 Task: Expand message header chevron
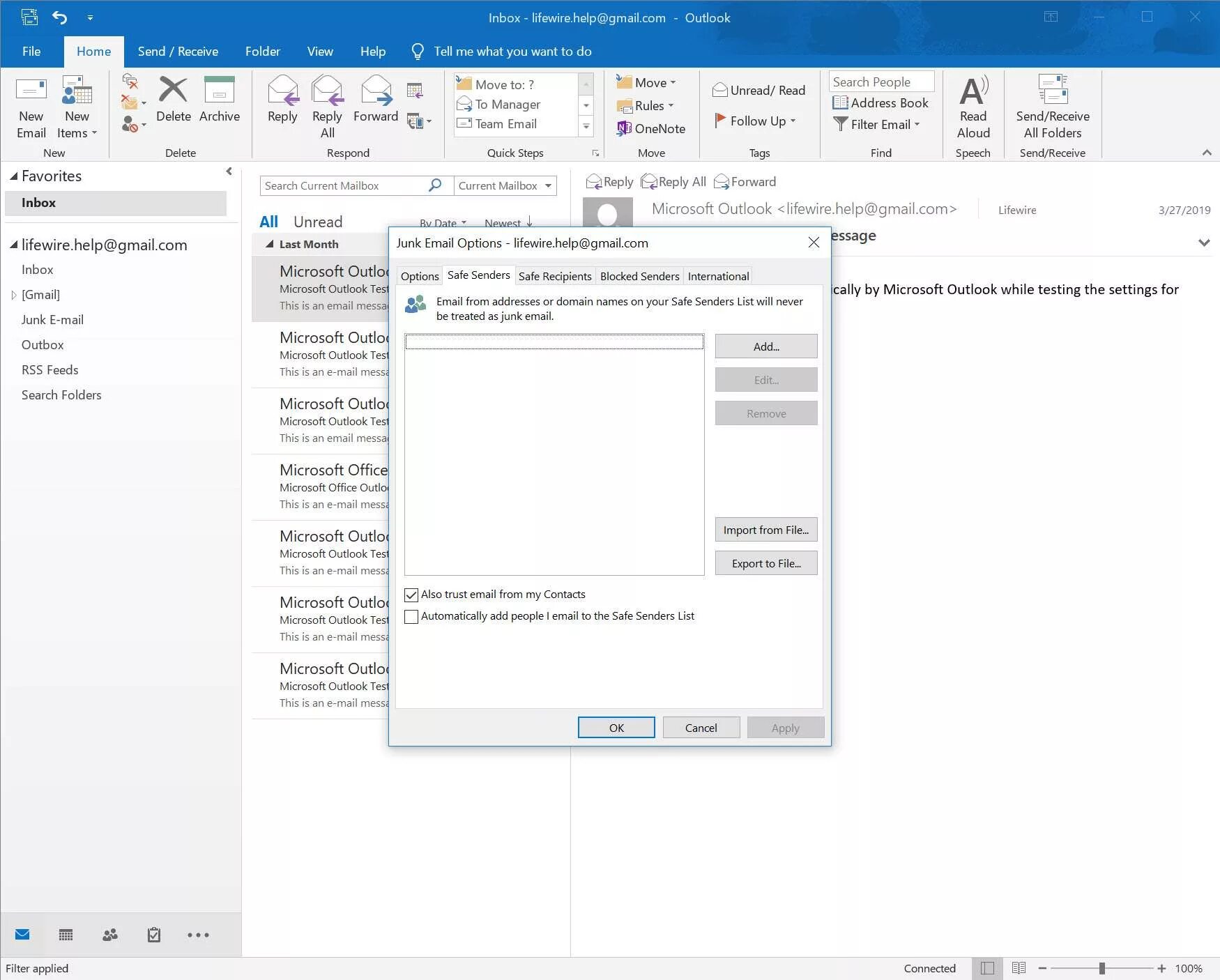1204,243
